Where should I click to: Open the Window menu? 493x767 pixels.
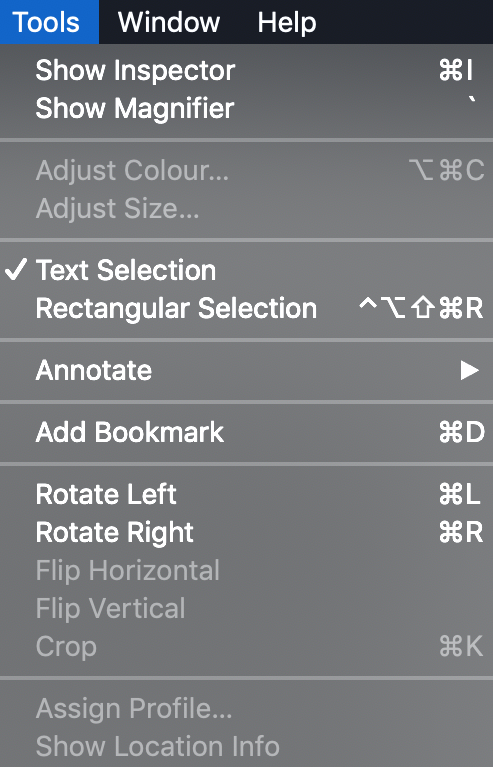pos(169,22)
